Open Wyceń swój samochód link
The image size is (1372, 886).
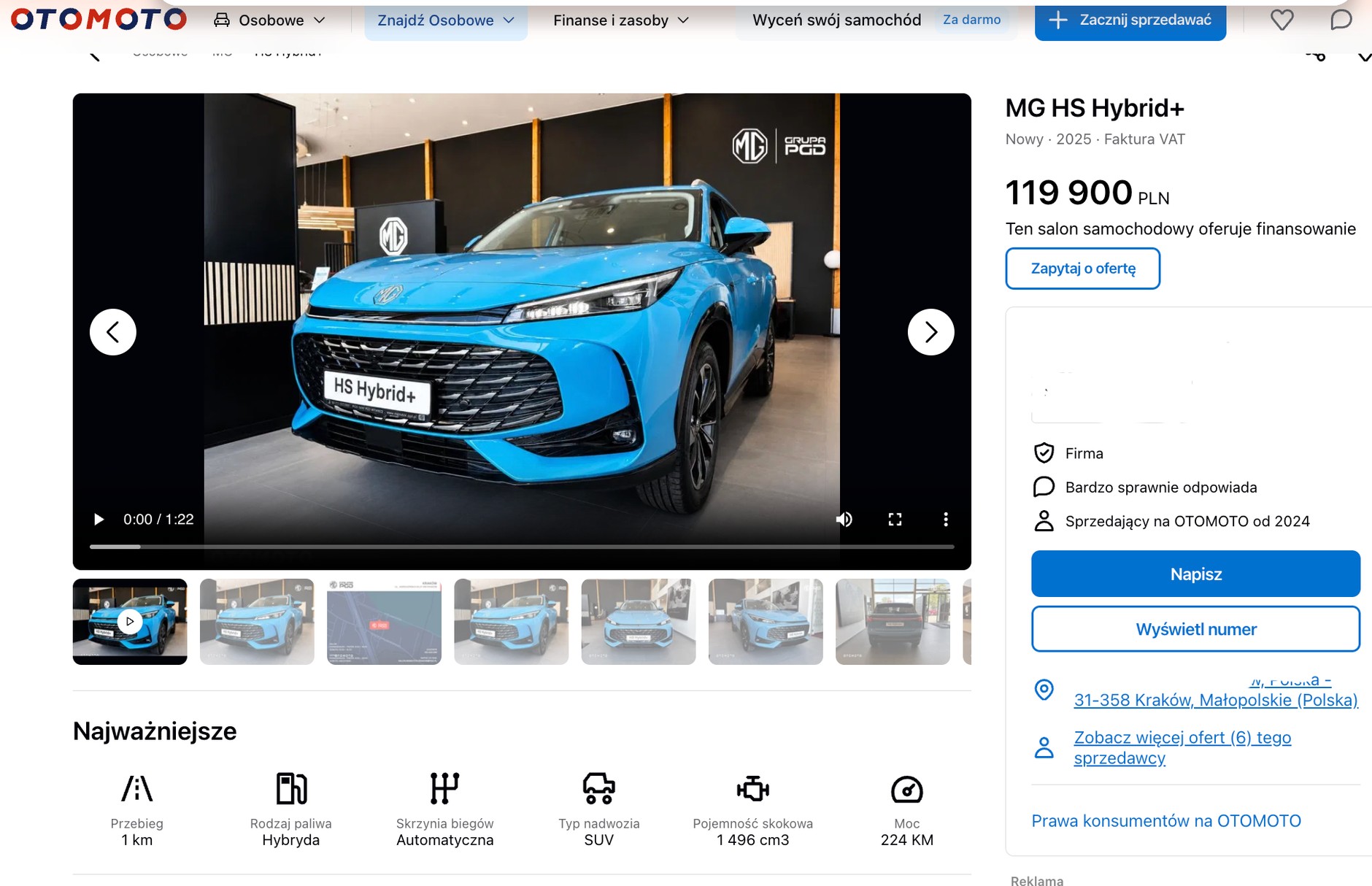click(836, 20)
